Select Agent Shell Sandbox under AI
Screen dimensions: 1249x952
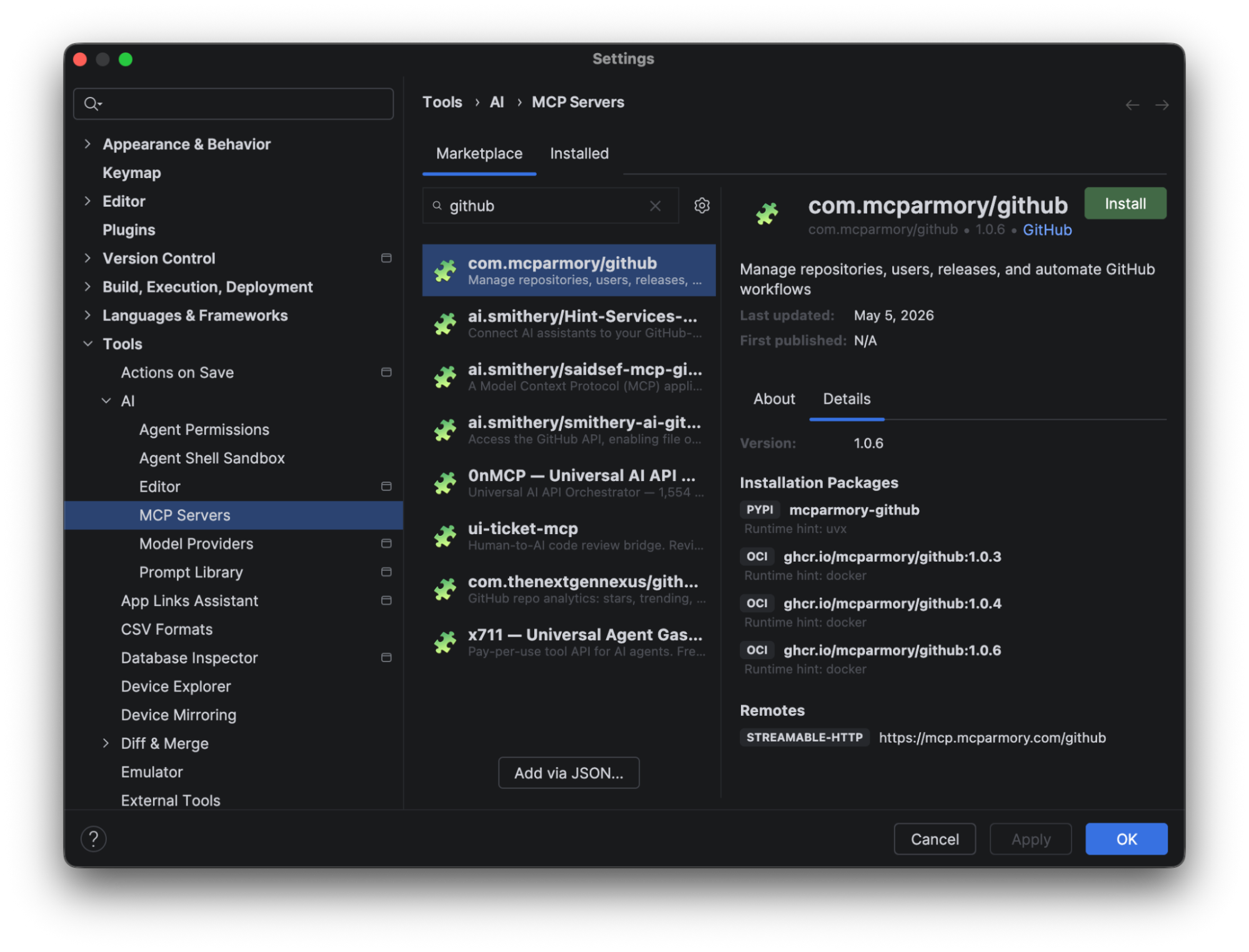pyautogui.click(x=212, y=458)
